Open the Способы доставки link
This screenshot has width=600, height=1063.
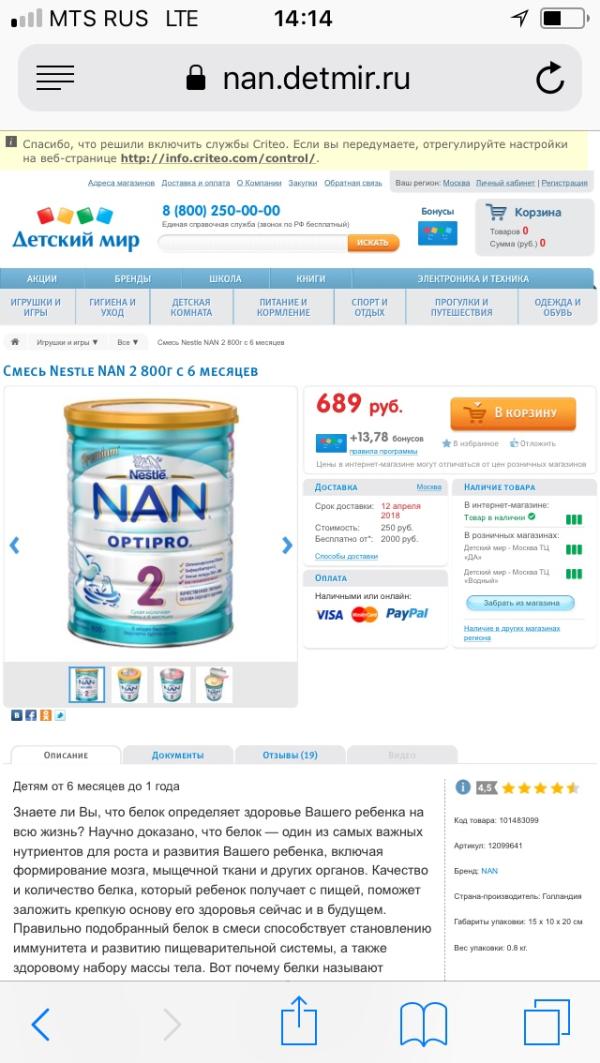(346, 556)
